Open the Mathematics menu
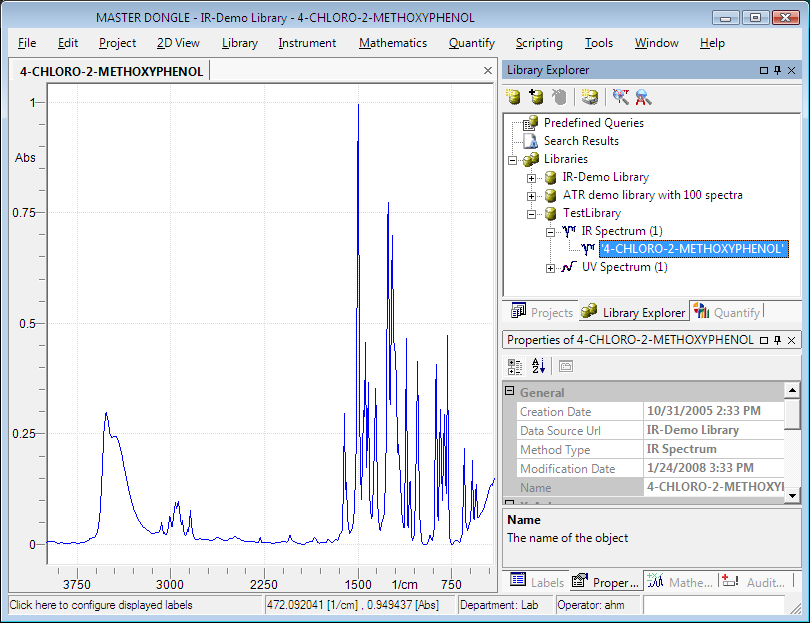 (392, 43)
